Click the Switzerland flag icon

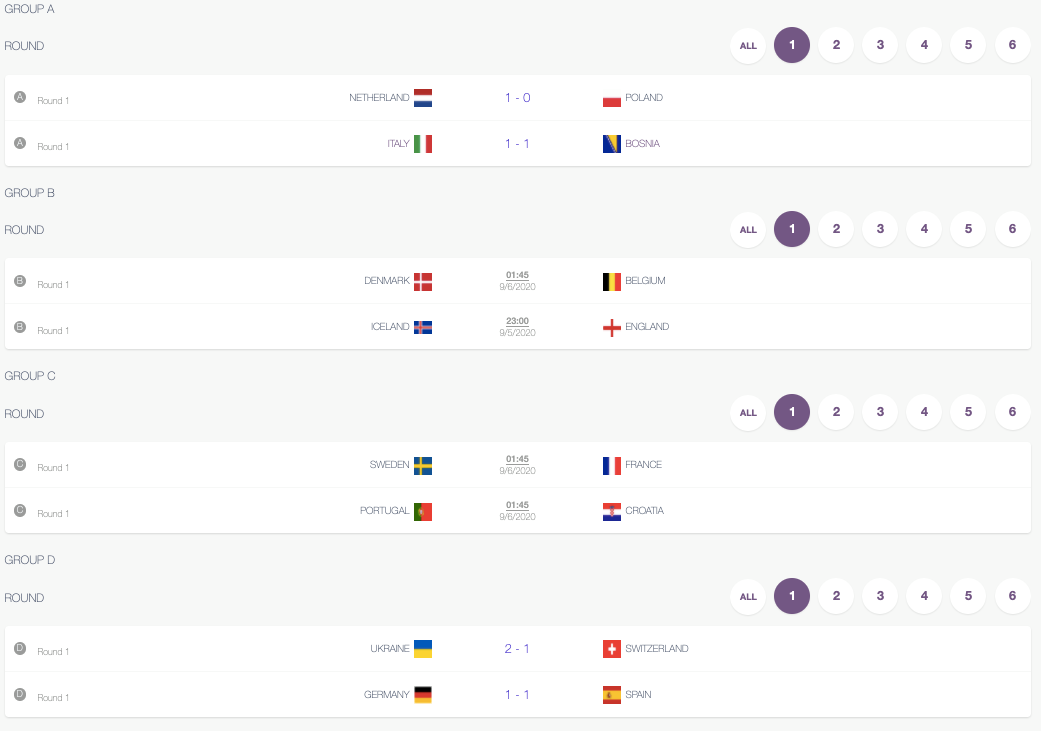pyautogui.click(x=611, y=649)
